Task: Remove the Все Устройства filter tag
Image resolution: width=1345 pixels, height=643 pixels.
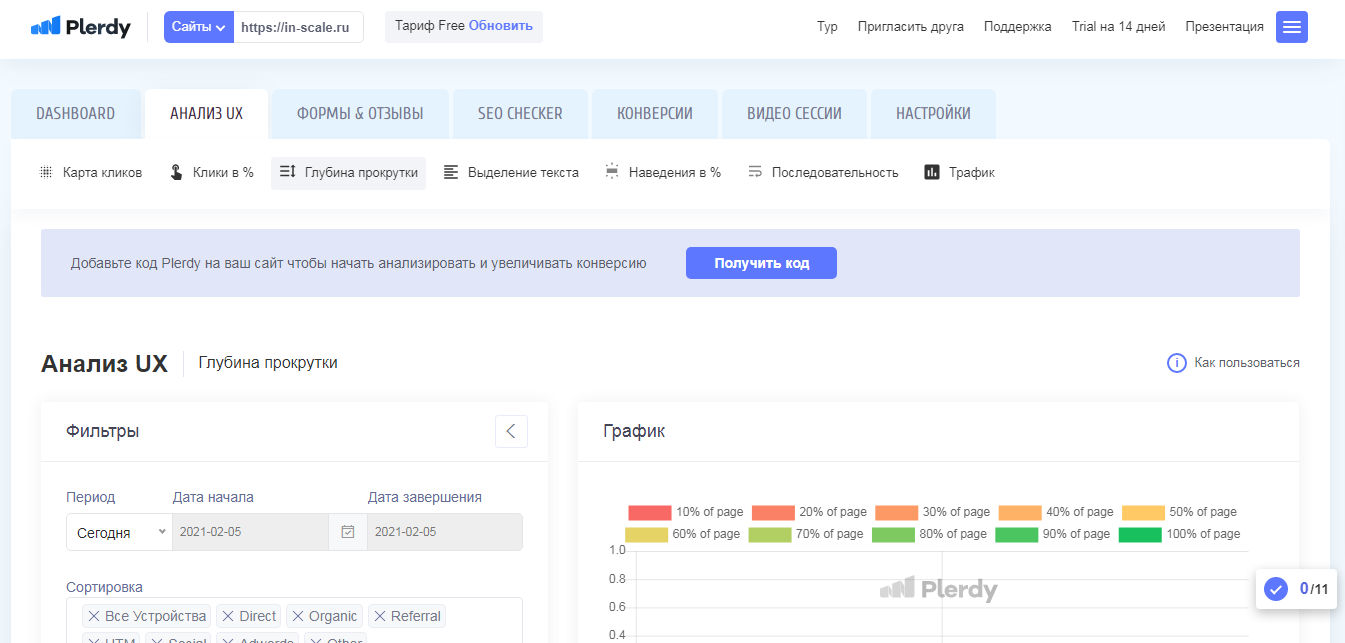Action: click(x=94, y=616)
